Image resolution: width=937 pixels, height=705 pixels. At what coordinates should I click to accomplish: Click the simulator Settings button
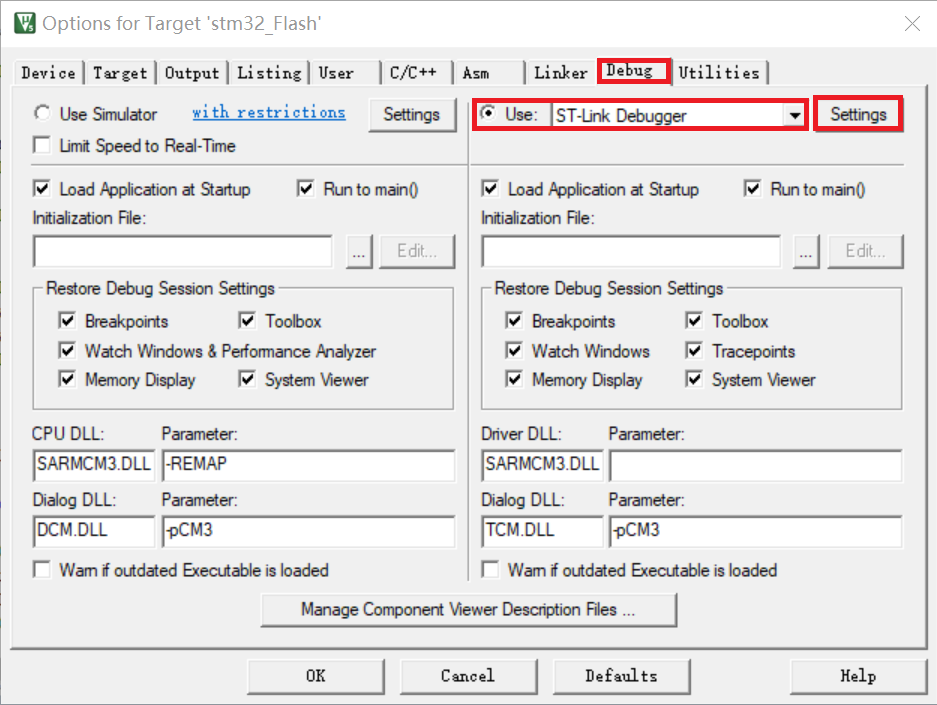coord(412,114)
